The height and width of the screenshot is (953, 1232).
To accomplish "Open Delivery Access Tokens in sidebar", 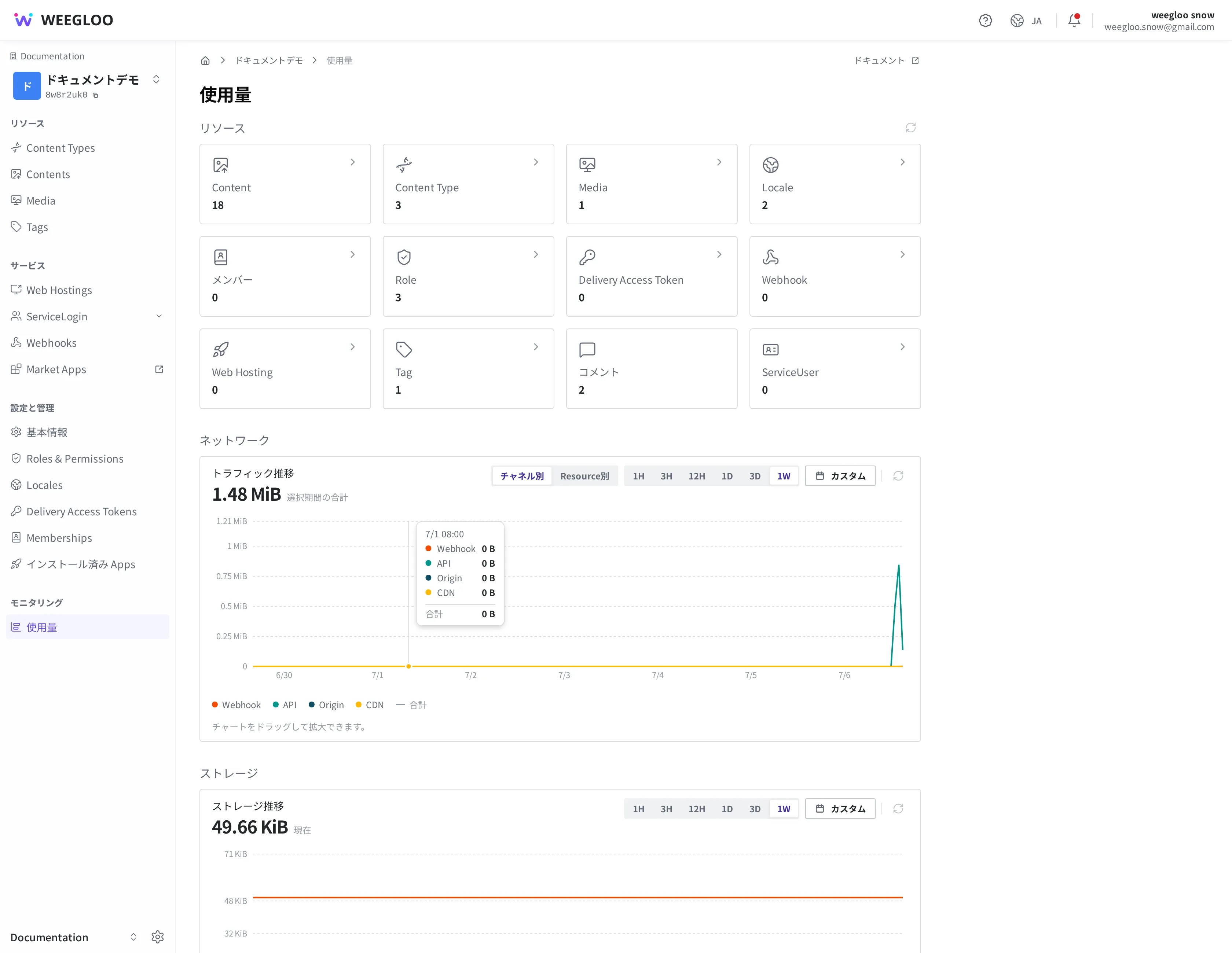I will point(87,511).
